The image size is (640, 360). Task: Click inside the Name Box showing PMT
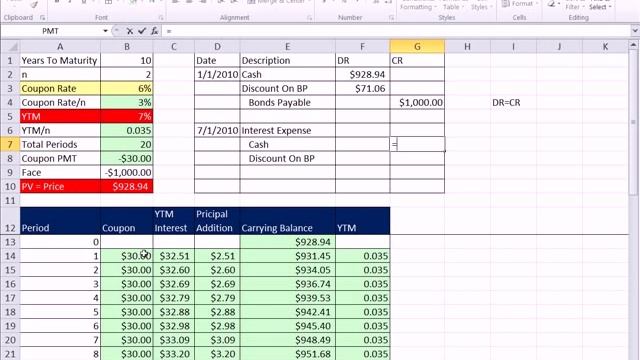pos(51,31)
